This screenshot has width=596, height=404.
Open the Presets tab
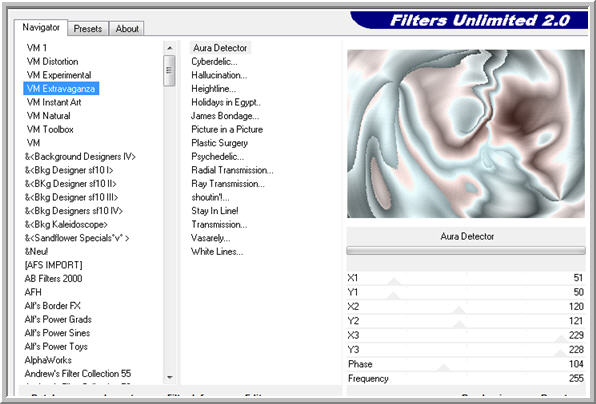88,29
